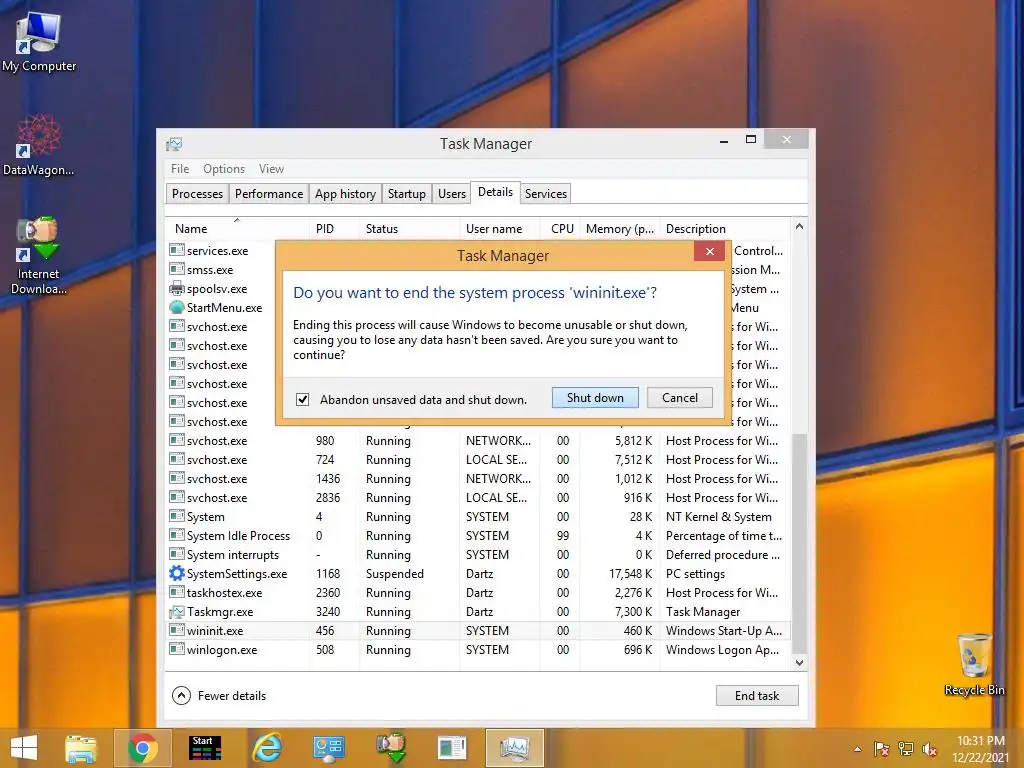Image resolution: width=1024 pixels, height=768 pixels.
Task: Switch to the Startup tab
Action: click(x=407, y=194)
